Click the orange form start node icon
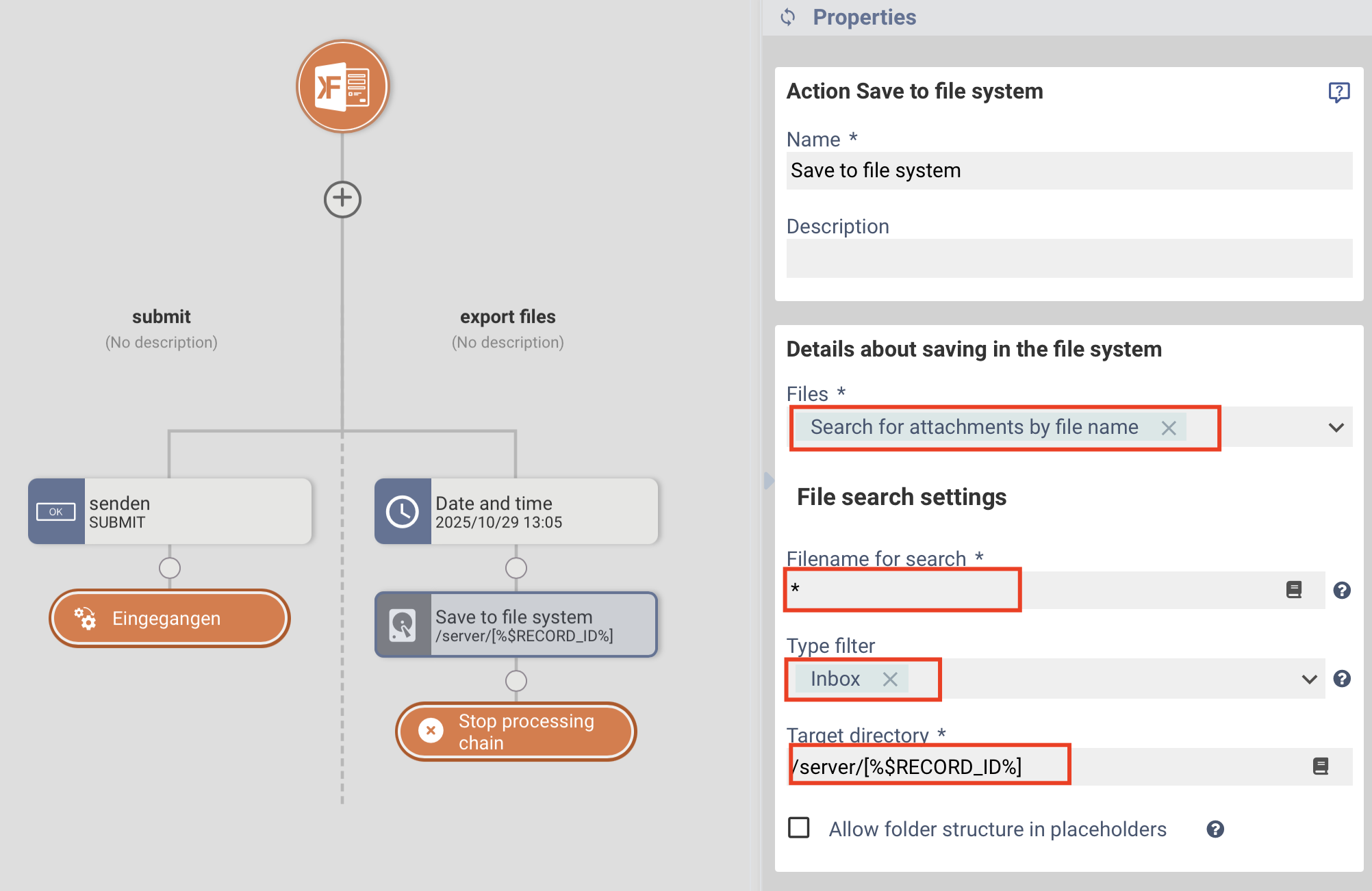Viewport: 1372px width, 891px height. point(342,86)
